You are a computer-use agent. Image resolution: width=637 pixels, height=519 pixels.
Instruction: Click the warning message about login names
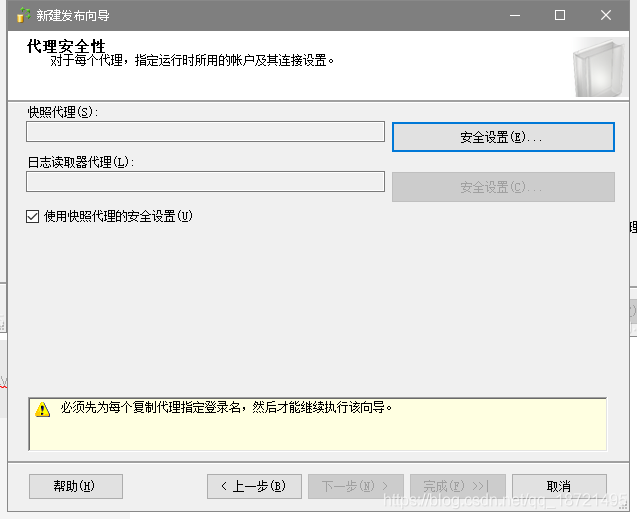tap(227, 408)
